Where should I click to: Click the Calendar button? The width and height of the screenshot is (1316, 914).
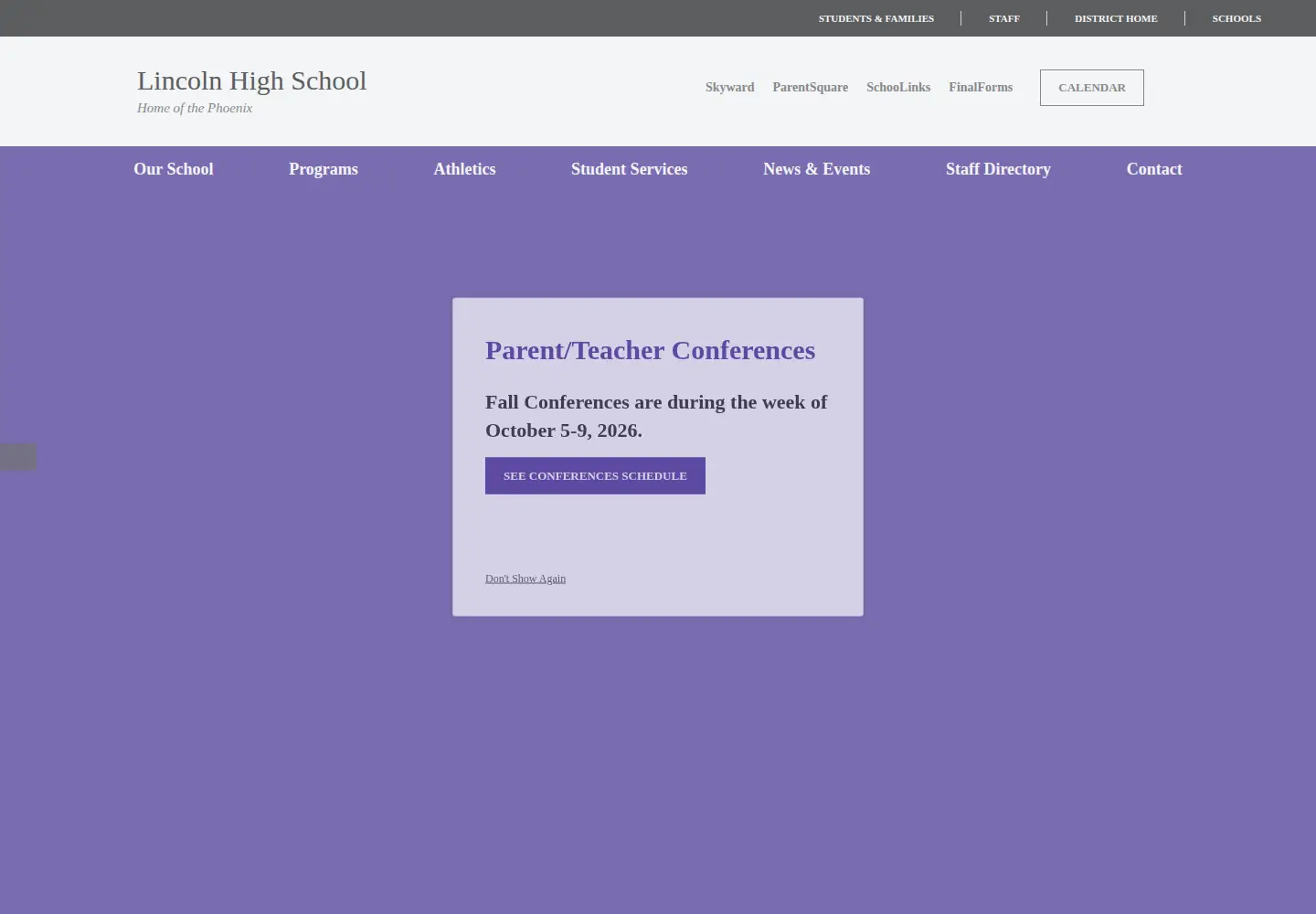coord(1091,88)
